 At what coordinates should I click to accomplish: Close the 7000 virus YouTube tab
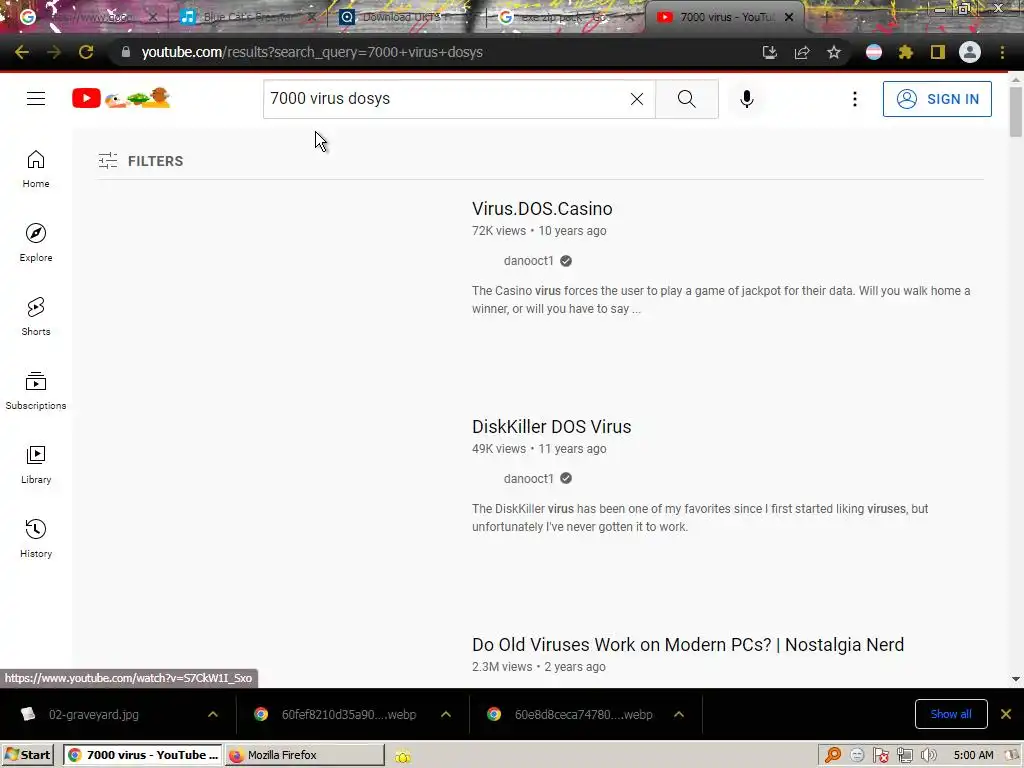click(789, 17)
